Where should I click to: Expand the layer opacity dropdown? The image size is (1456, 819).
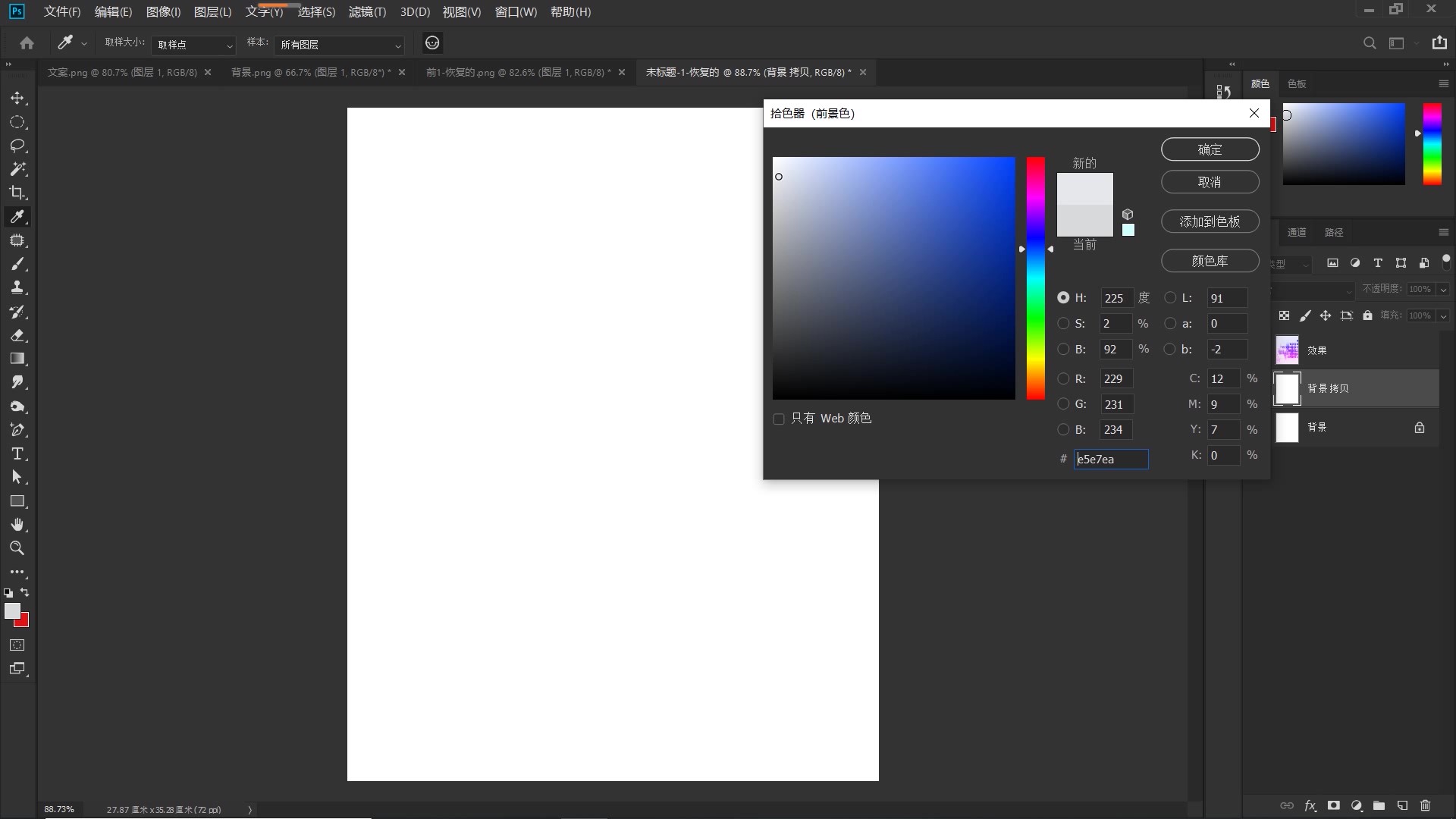click(x=1443, y=289)
